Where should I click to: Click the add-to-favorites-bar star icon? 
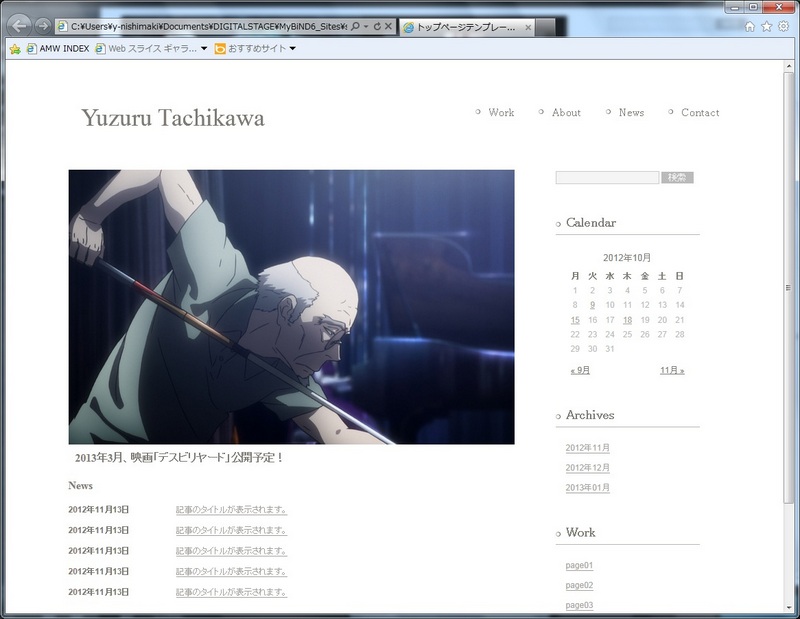click(15, 49)
